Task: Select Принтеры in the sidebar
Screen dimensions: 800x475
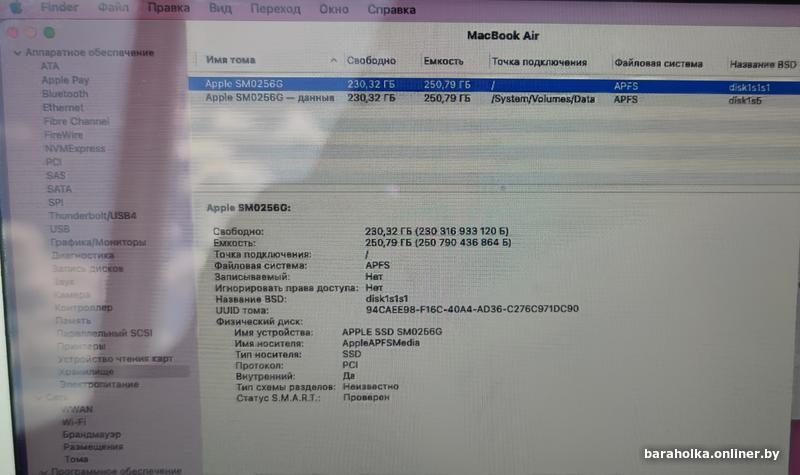Action: pos(81,346)
